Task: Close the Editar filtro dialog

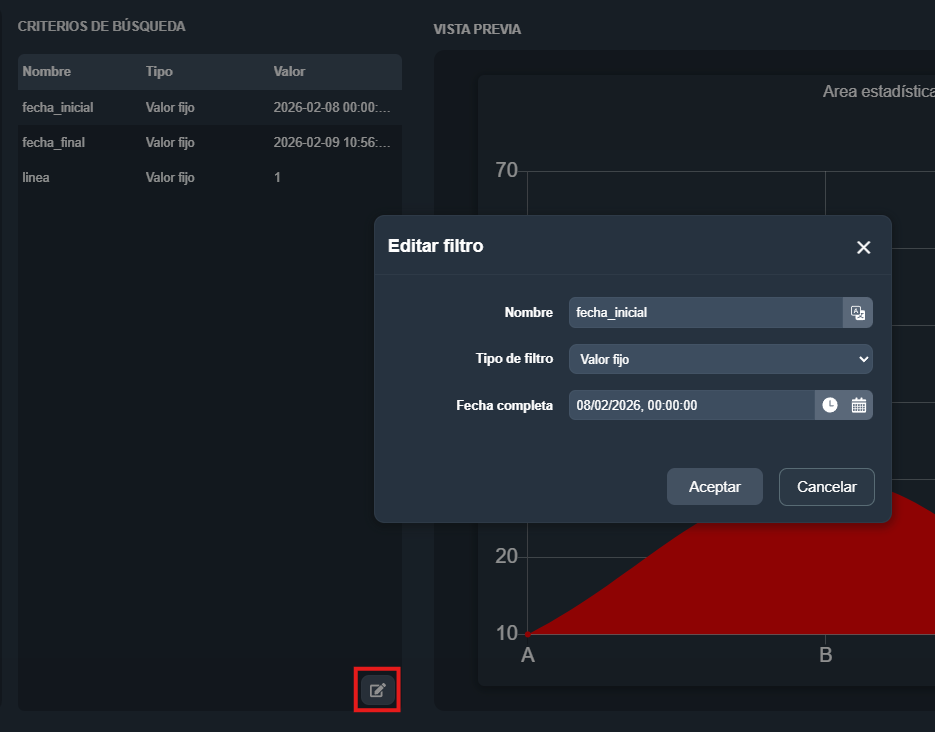Action: click(x=863, y=247)
